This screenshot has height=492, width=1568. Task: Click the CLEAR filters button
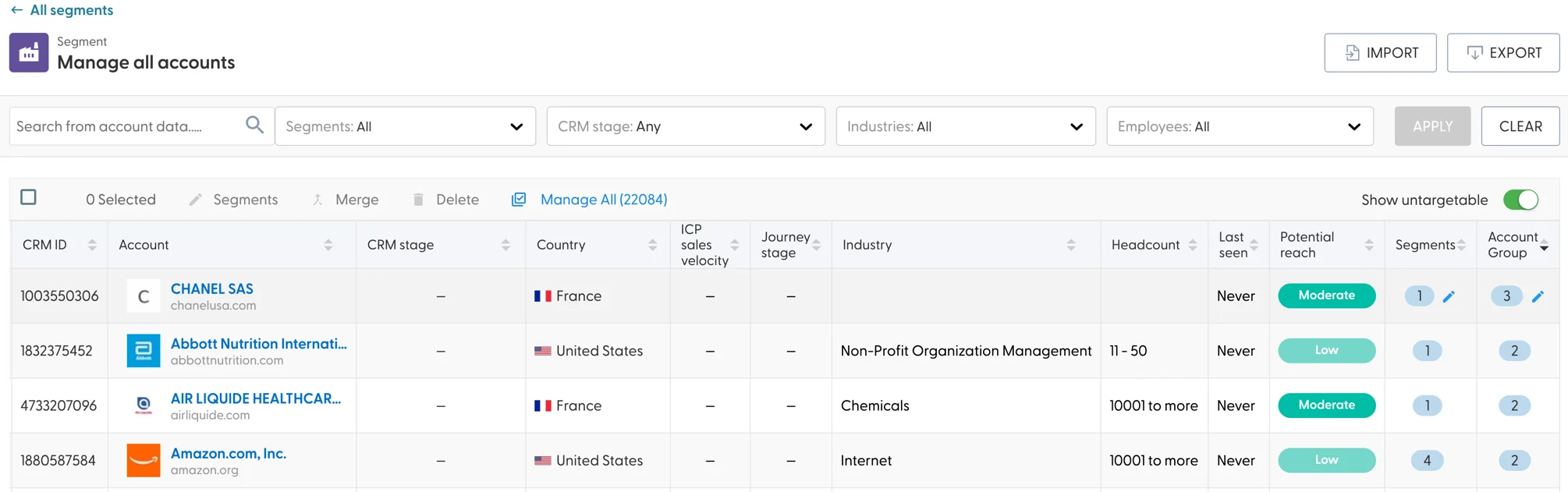1520,126
